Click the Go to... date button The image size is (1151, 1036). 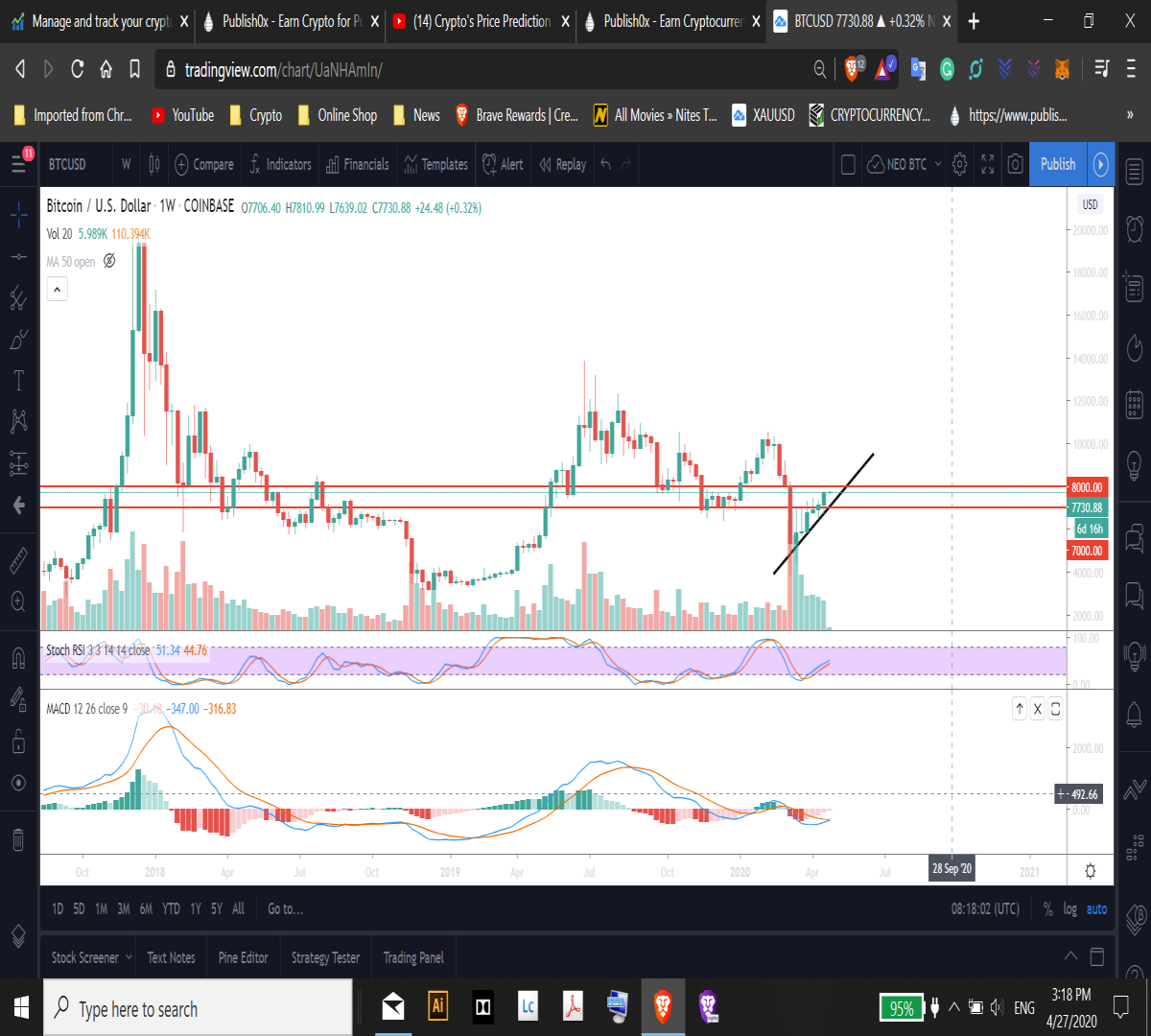(285, 908)
